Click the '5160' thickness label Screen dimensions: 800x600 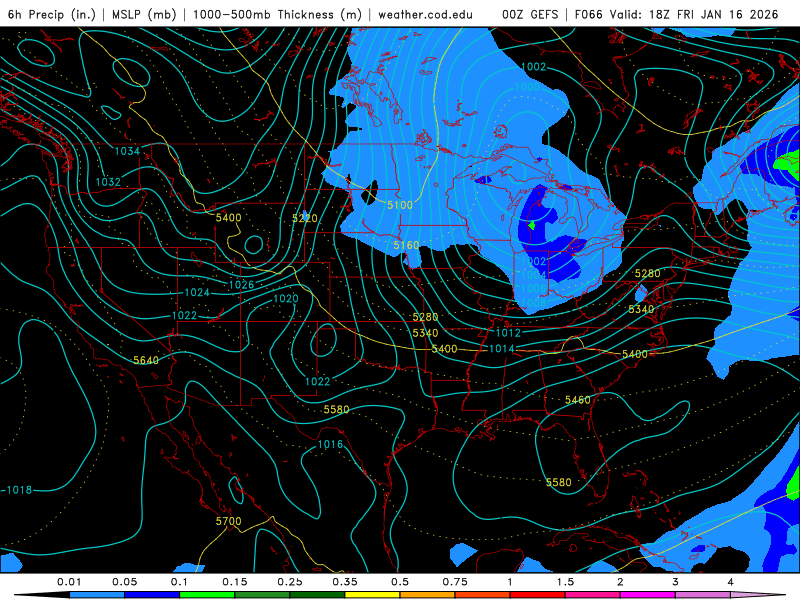coord(406,245)
